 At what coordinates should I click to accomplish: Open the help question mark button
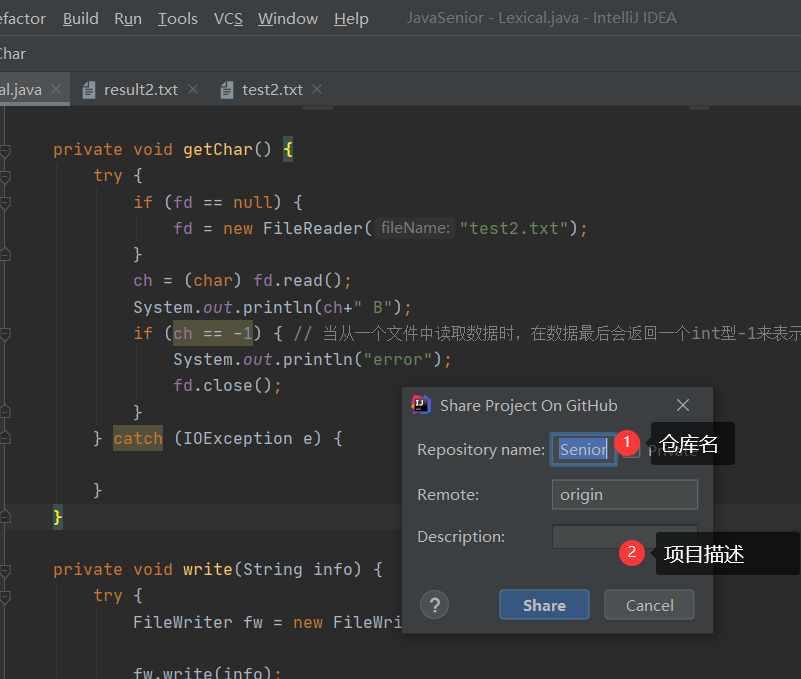pos(434,605)
